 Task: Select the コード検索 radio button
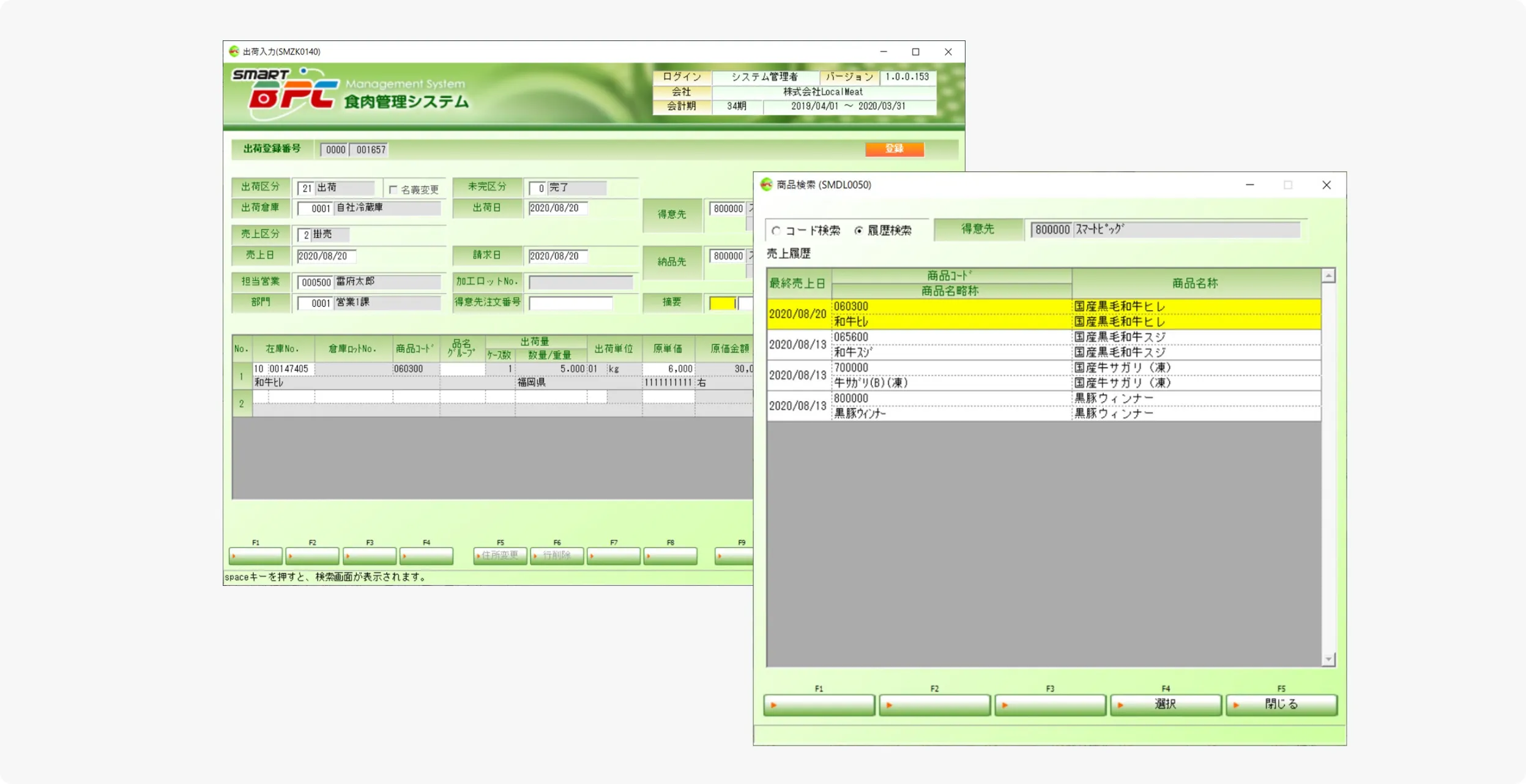[776, 231]
